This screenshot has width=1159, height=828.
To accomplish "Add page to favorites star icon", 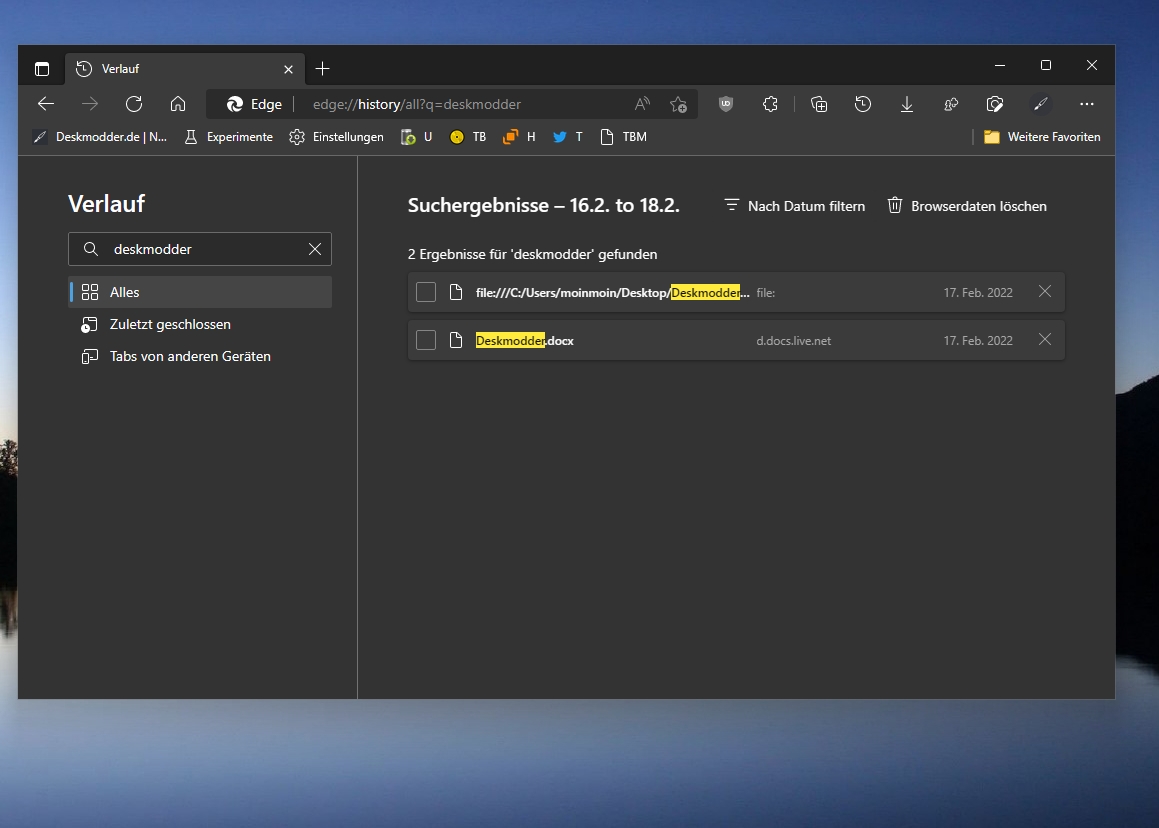I will [678, 104].
